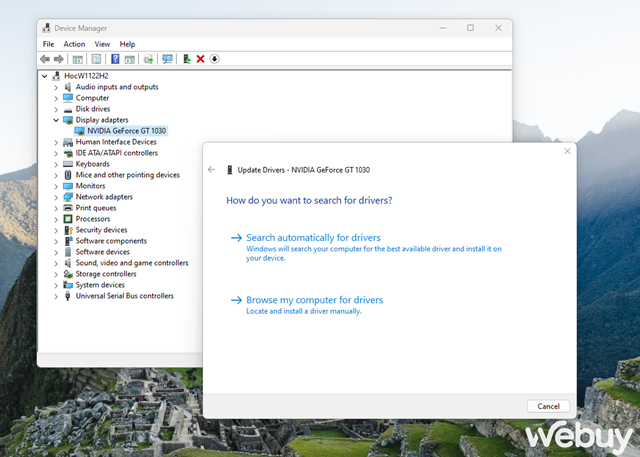Select the Monitors label

coord(90,186)
